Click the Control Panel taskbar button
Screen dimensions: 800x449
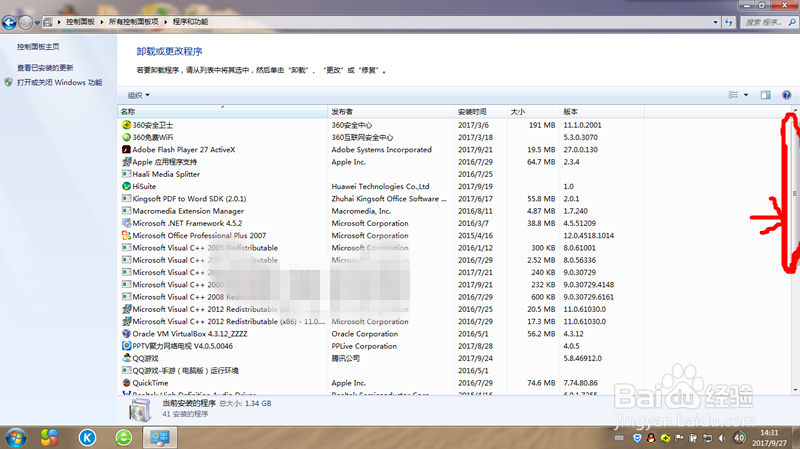pos(160,437)
